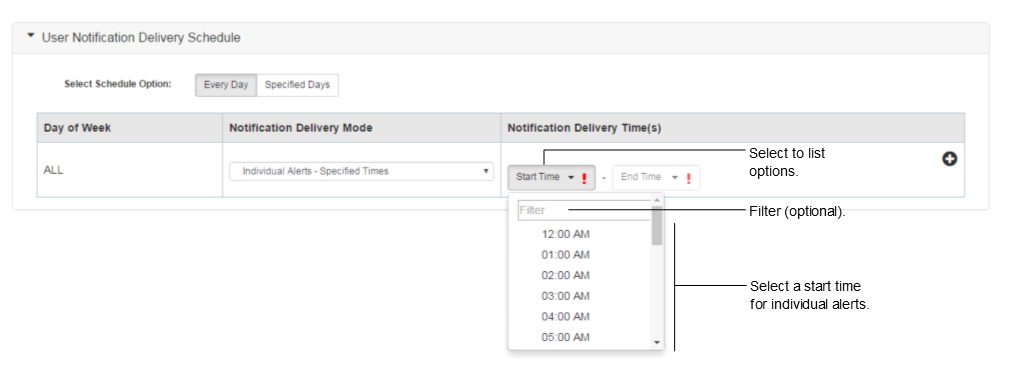Image resolution: width=1012 pixels, height=383 pixels.
Task: Choose 04:00 AM from the time list
Action: click(x=565, y=316)
